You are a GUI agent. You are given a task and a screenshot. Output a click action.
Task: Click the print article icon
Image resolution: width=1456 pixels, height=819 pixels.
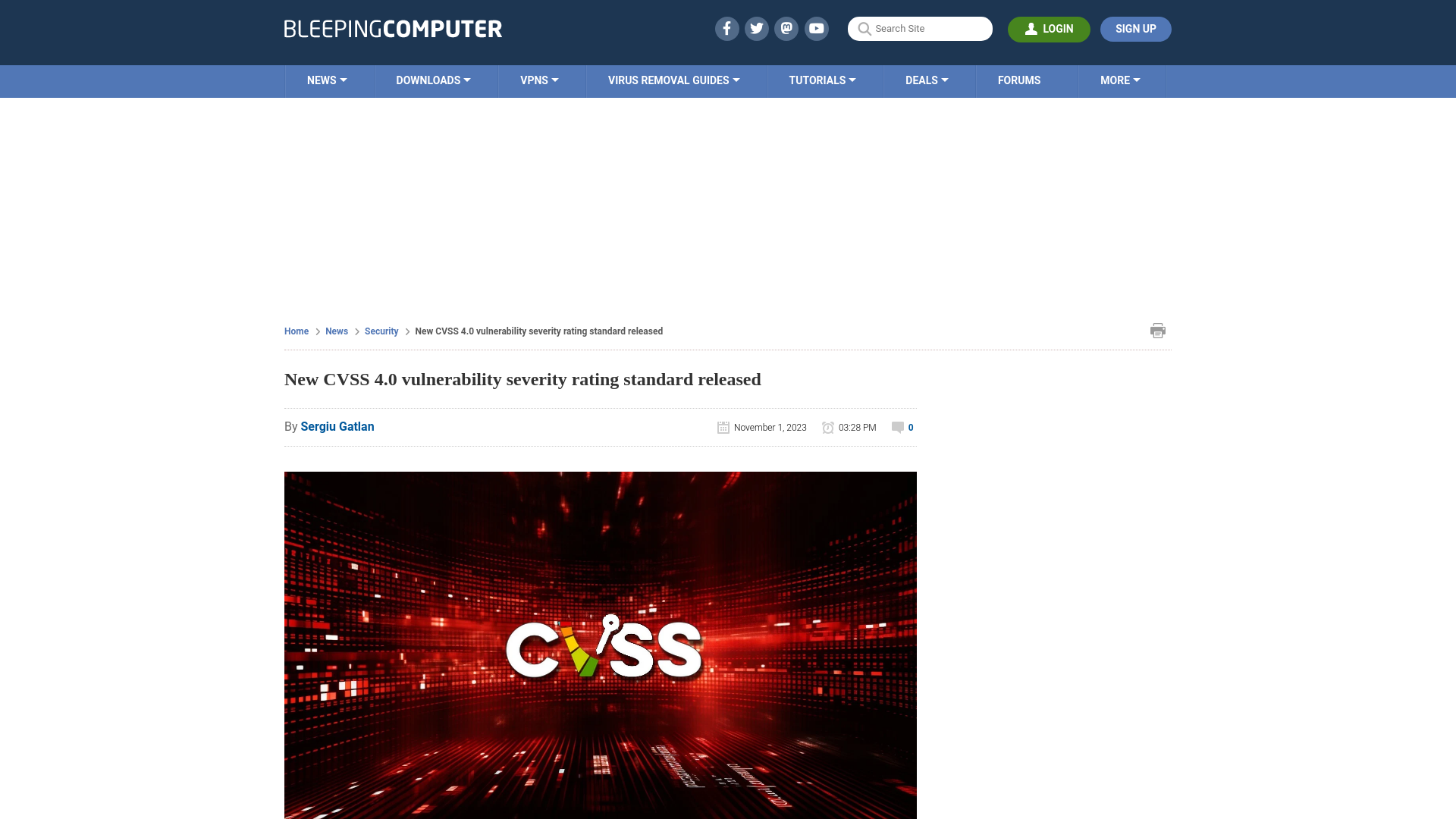coord(1157,330)
